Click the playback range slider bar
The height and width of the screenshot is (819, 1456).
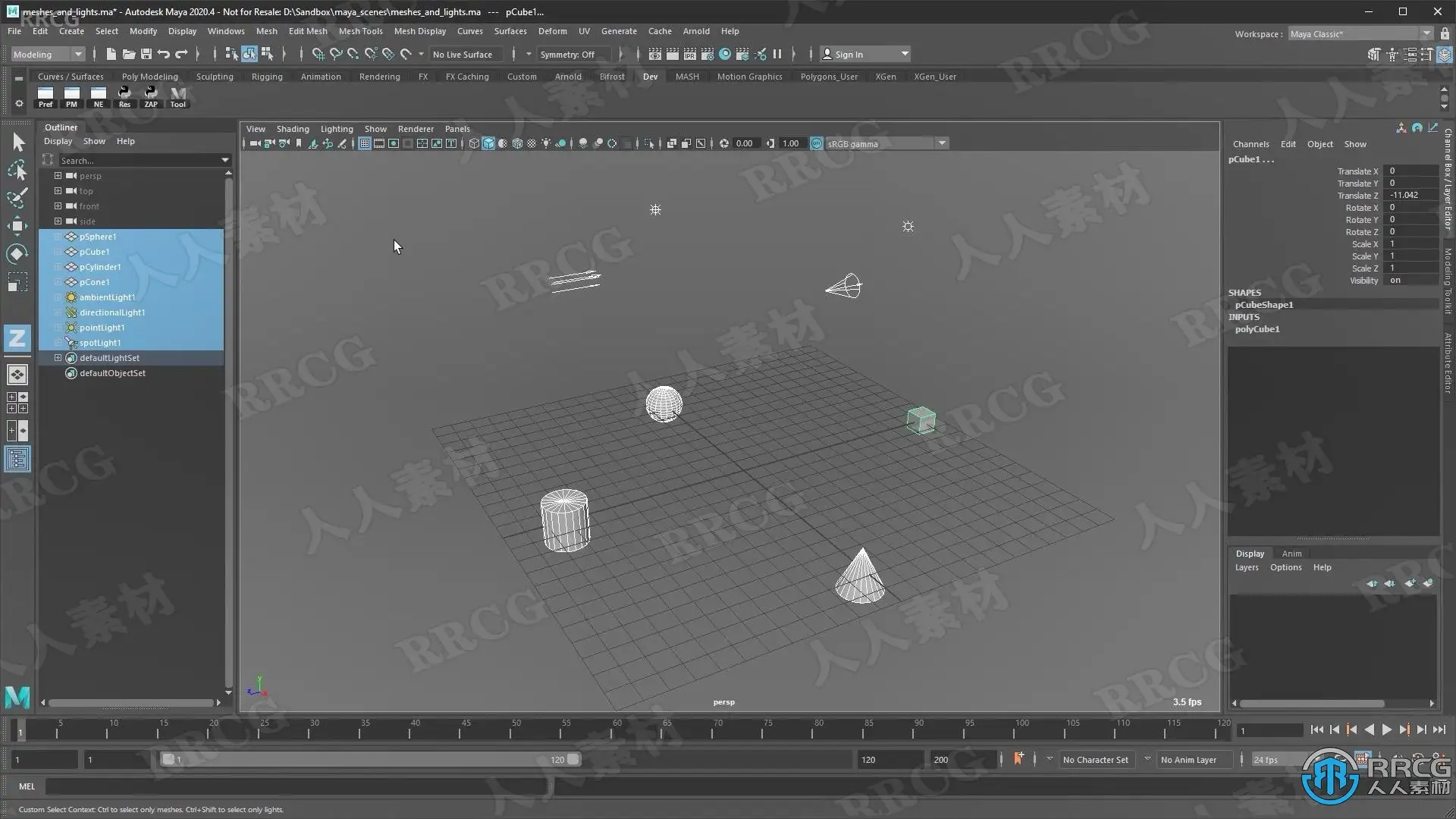tap(370, 759)
